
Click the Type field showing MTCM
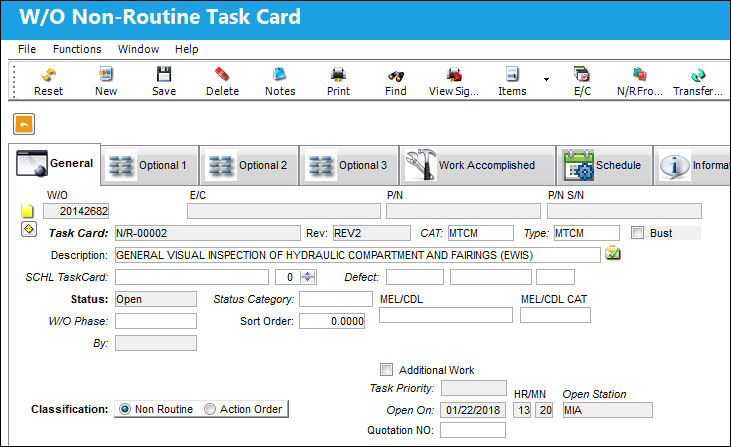(586, 233)
